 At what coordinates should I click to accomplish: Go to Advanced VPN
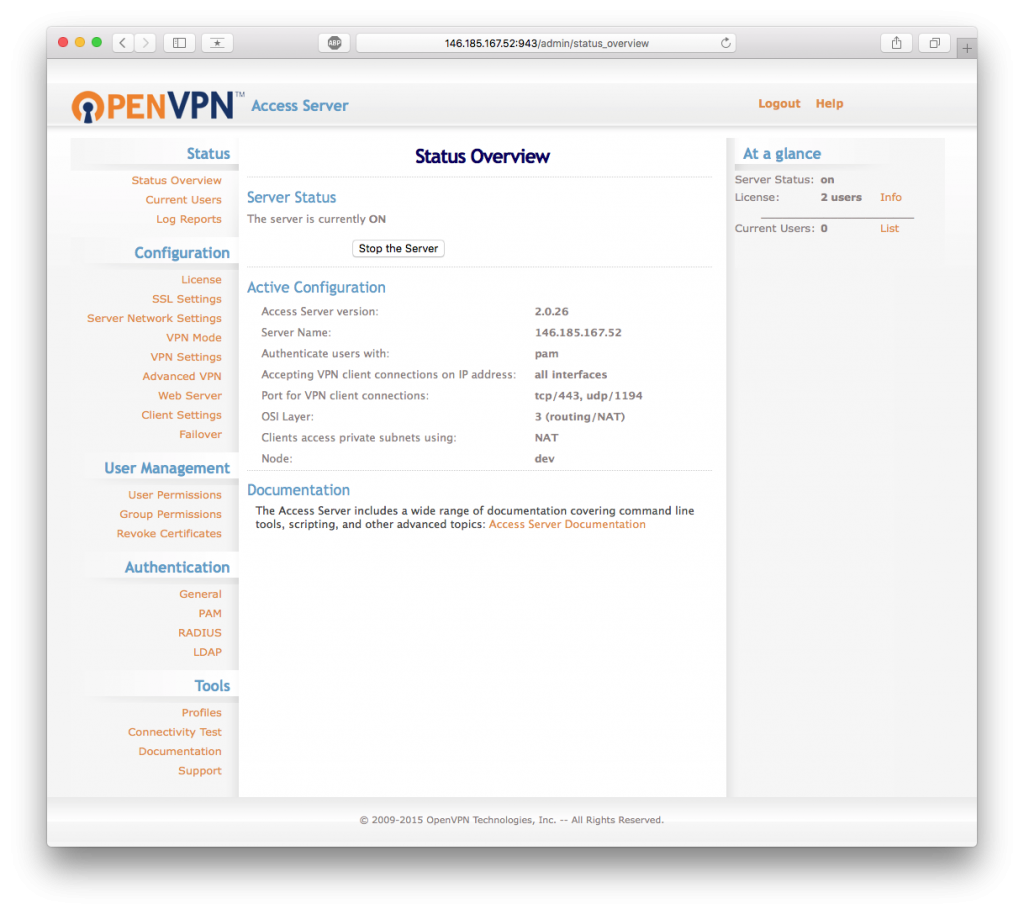pos(182,377)
